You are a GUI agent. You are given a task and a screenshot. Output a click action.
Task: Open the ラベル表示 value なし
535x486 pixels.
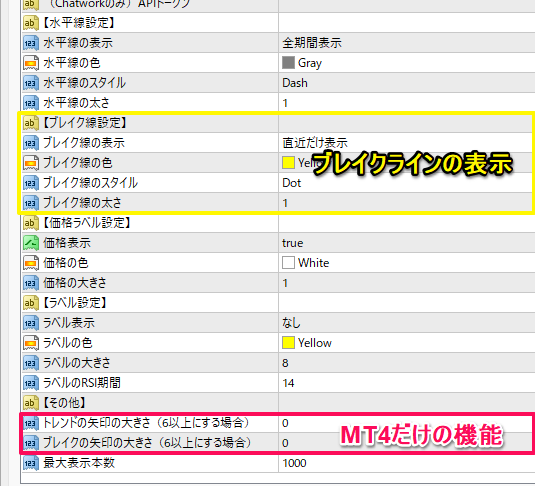[291, 323]
